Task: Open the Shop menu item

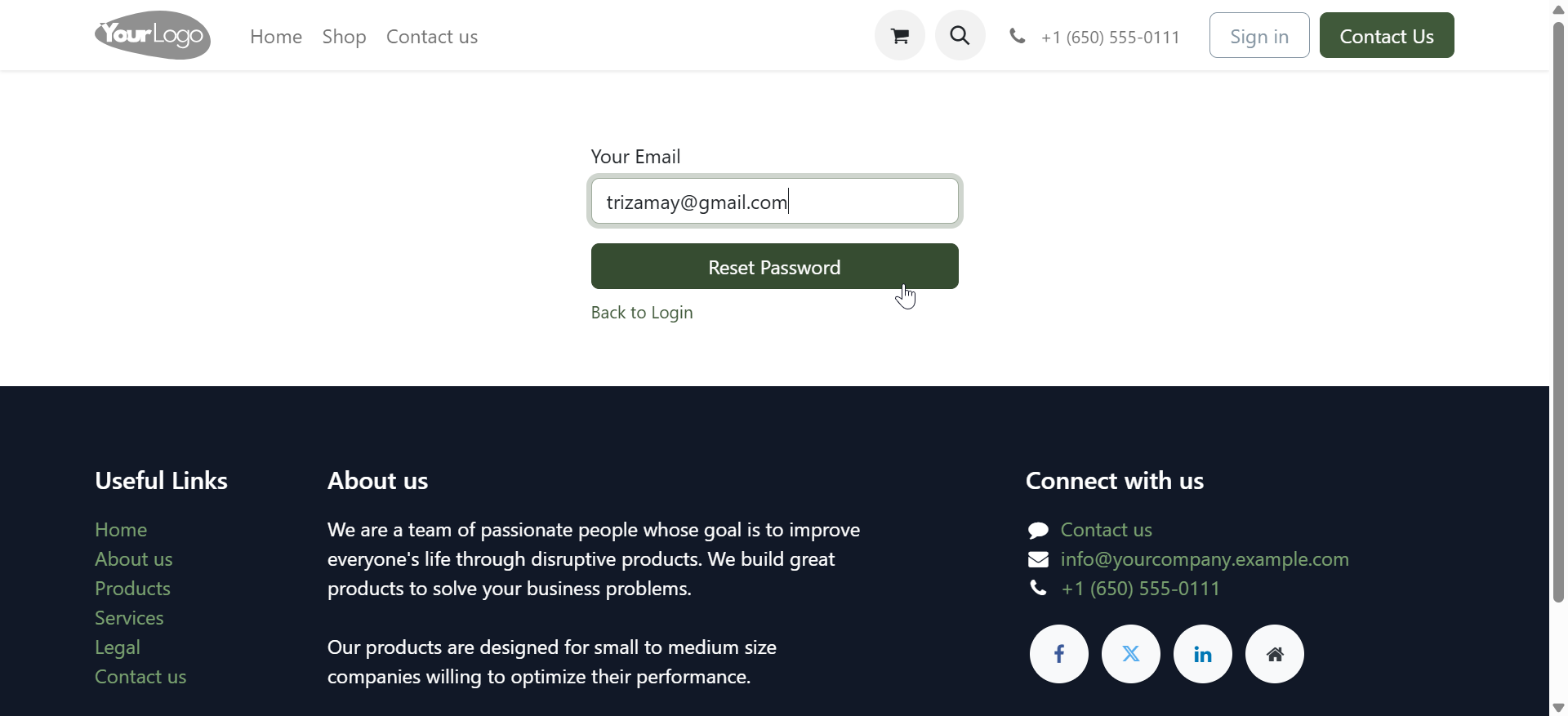Action: 344,36
